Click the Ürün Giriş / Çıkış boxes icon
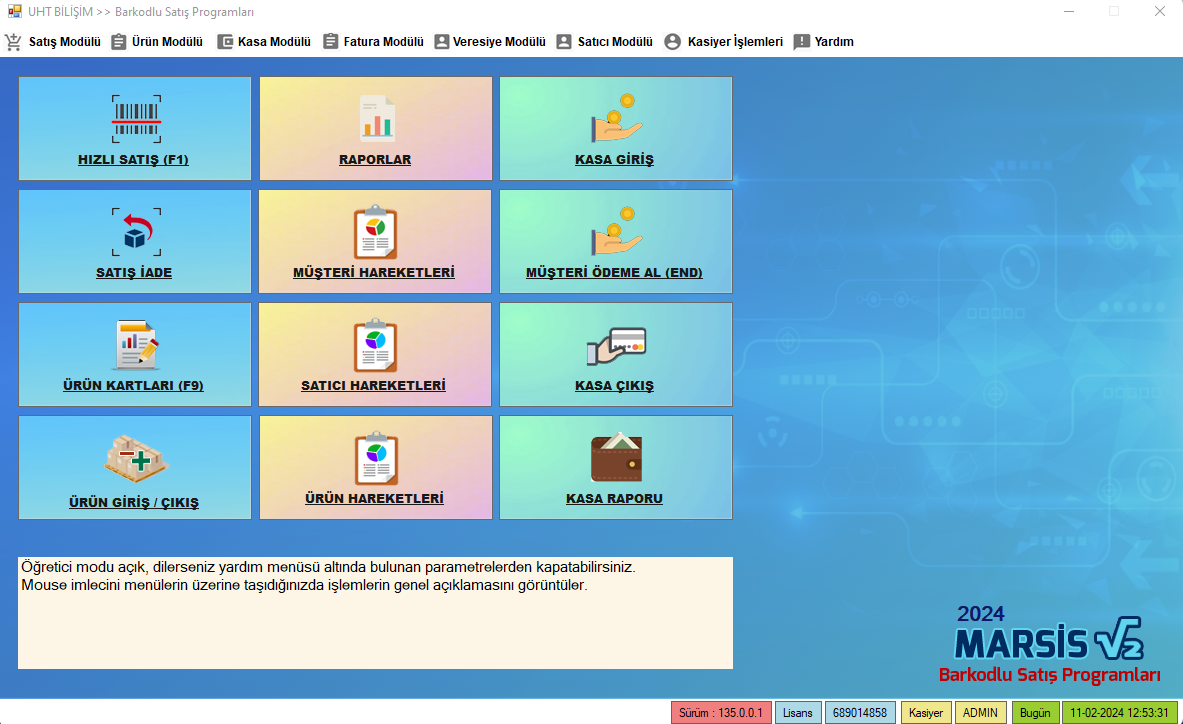Viewport: 1183px width, 724px height. [x=135, y=459]
